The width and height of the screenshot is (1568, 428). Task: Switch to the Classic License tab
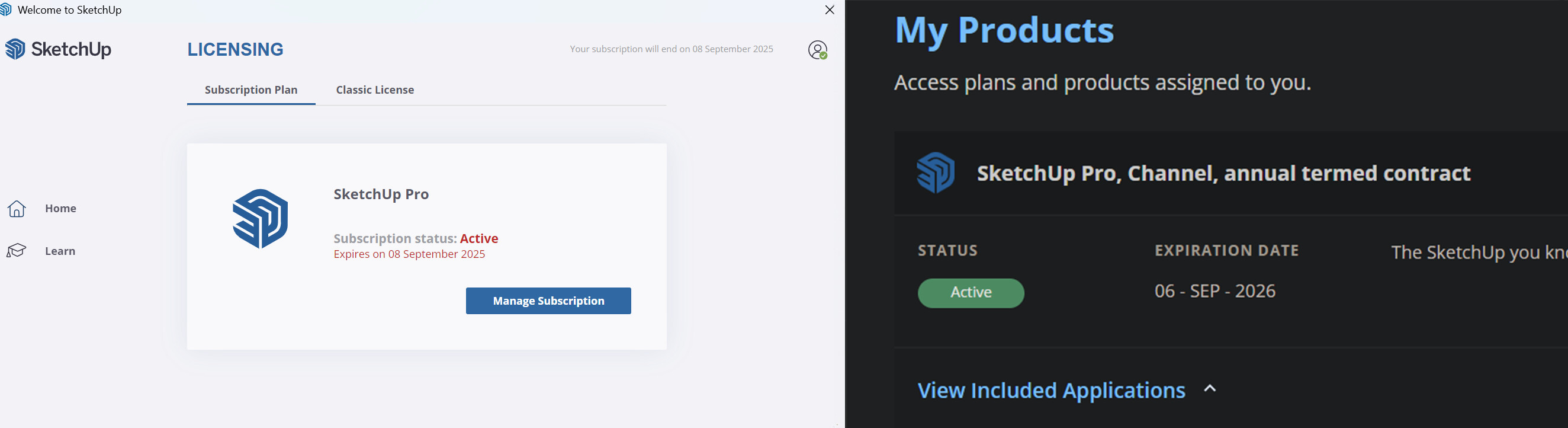pos(375,90)
